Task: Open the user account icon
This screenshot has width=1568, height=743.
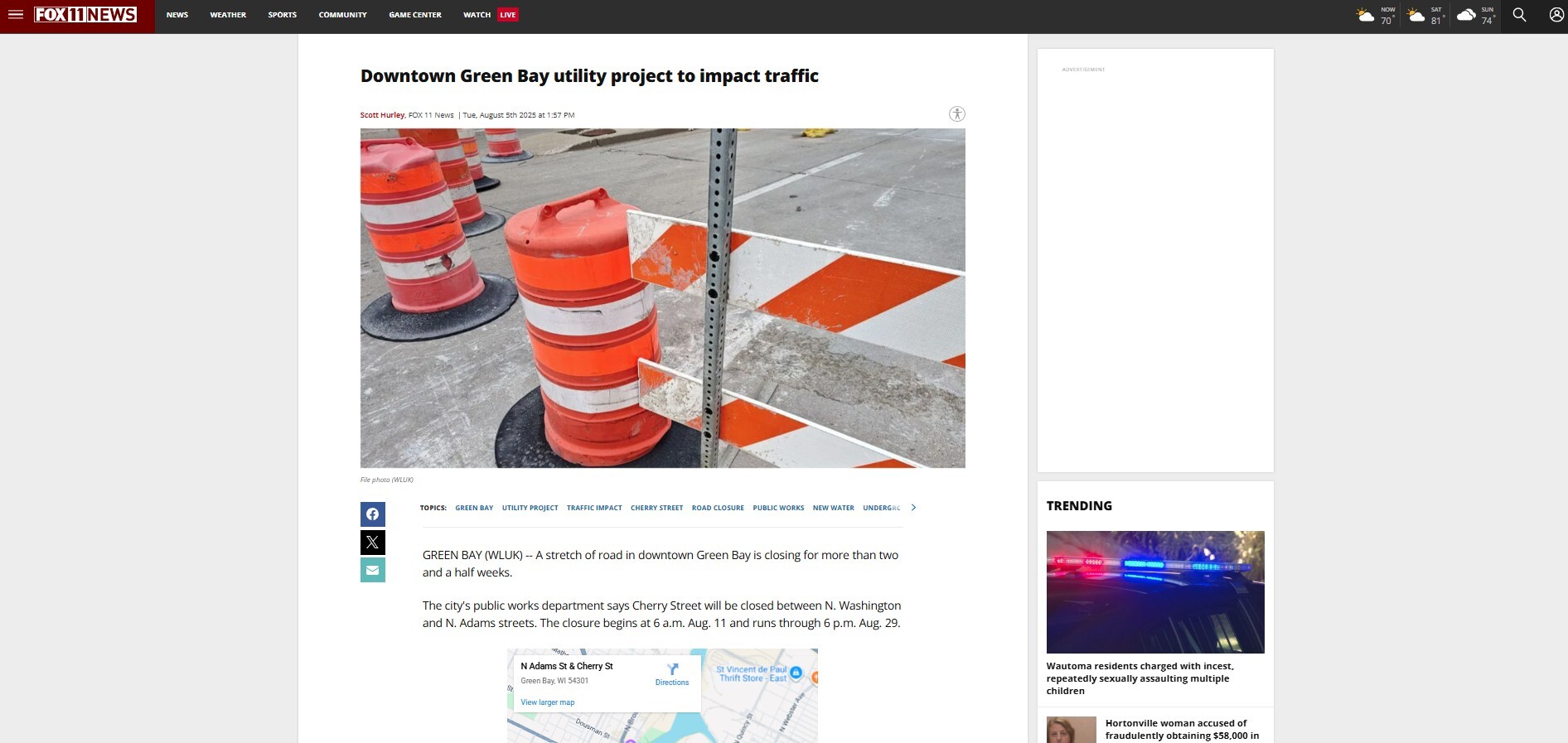Action: click(1556, 15)
